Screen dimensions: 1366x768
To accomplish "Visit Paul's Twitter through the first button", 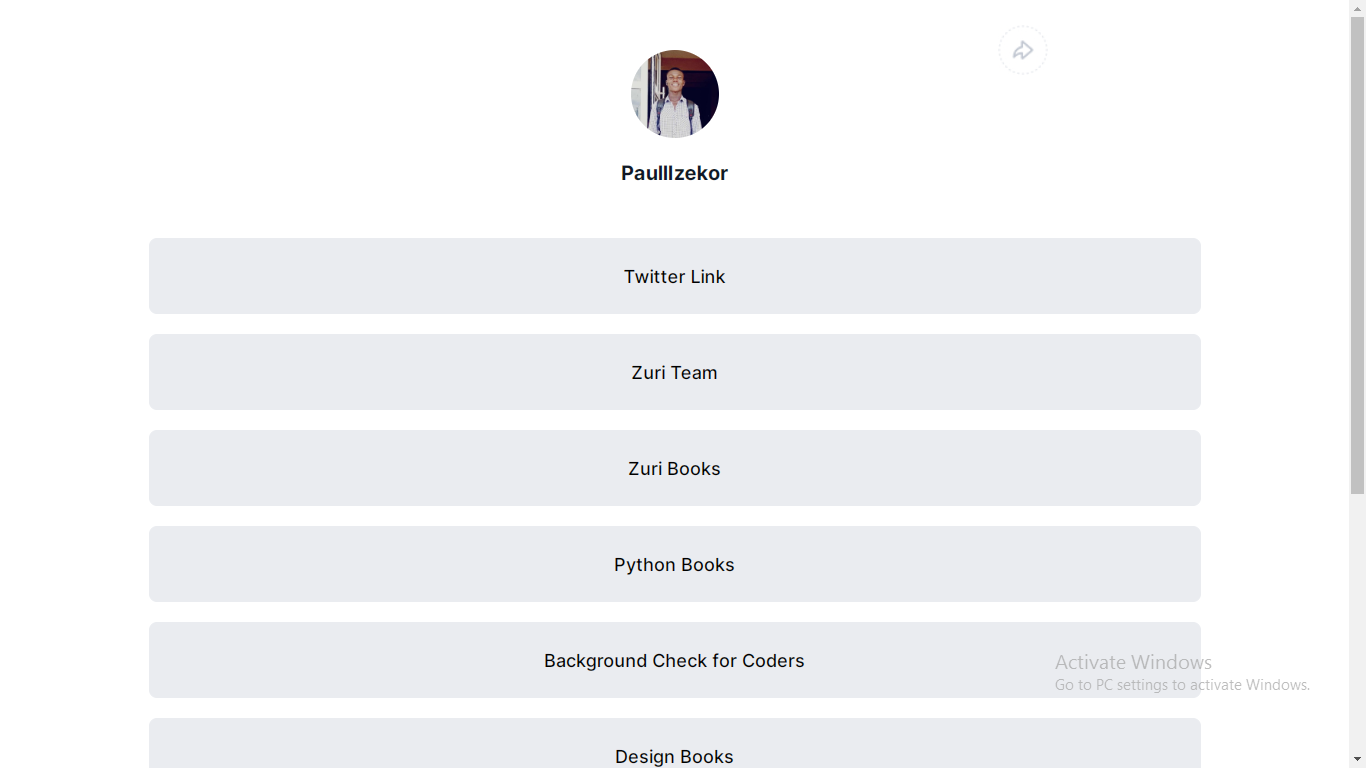I will [675, 276].
